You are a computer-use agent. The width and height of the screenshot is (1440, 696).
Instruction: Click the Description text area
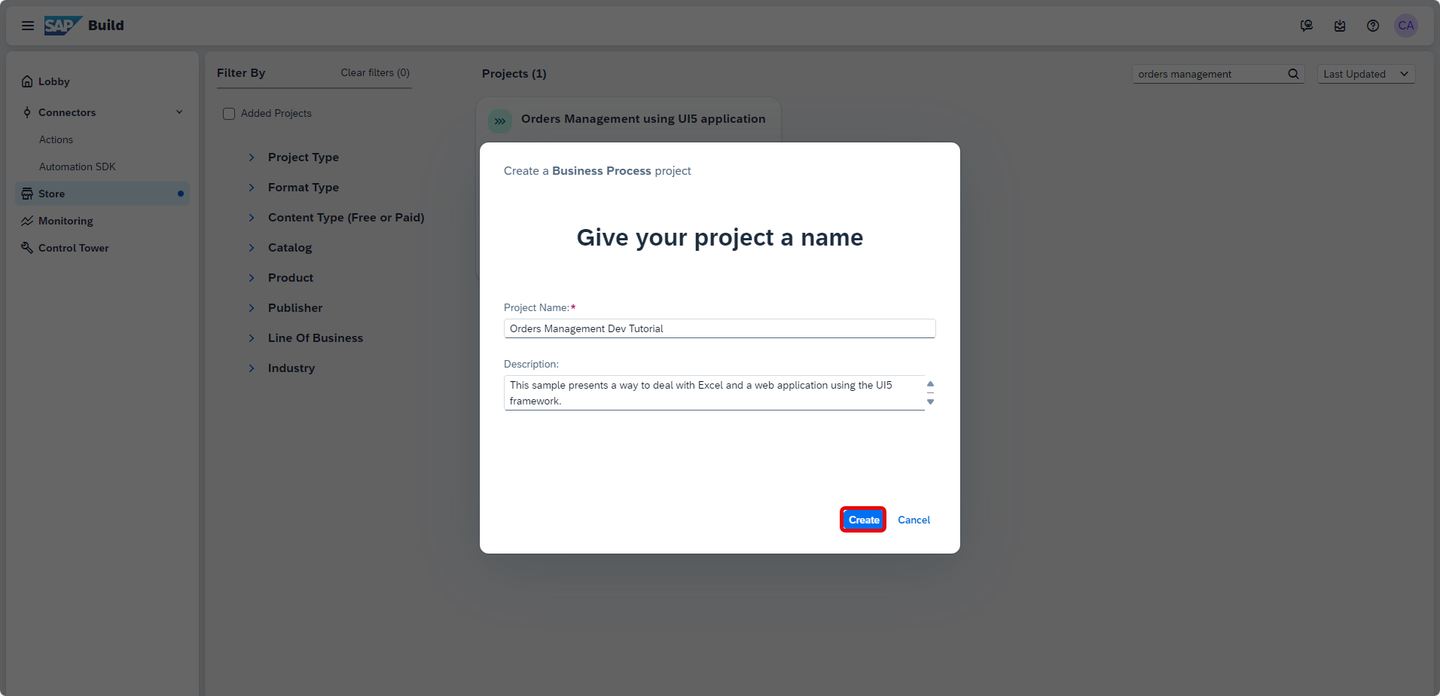coord(714,393)
